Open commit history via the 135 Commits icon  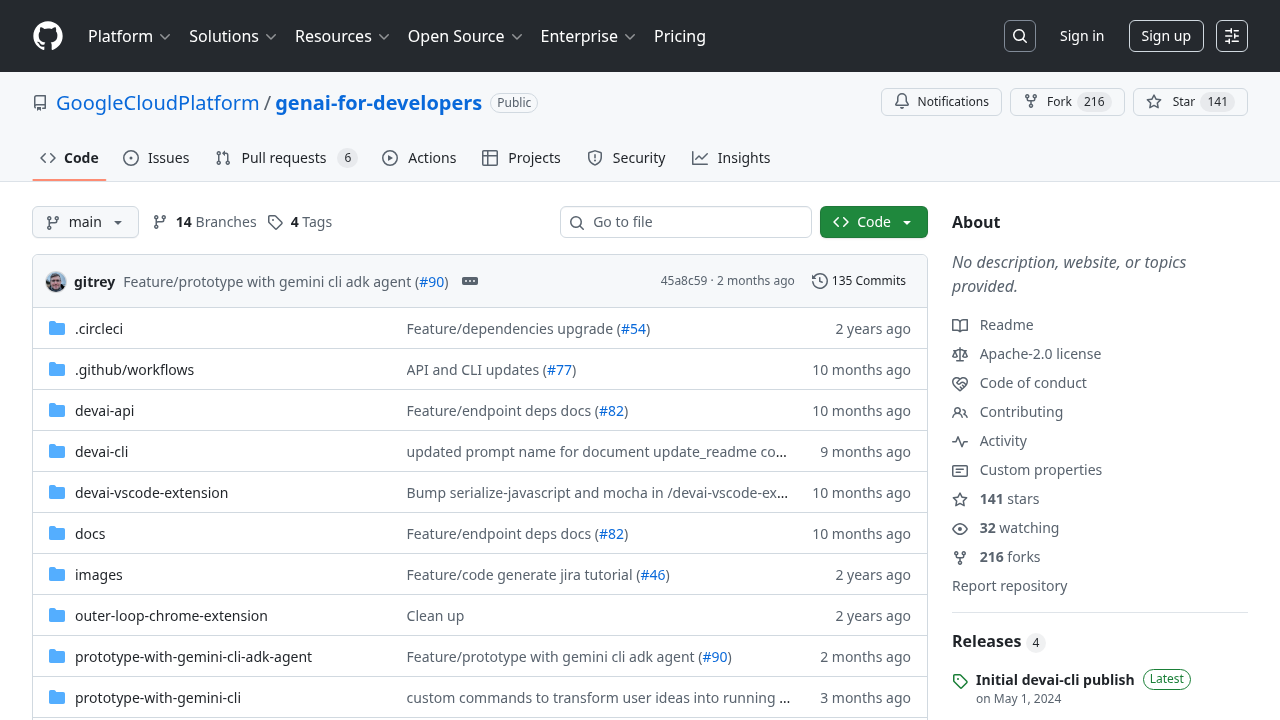(x=820, y=281)
